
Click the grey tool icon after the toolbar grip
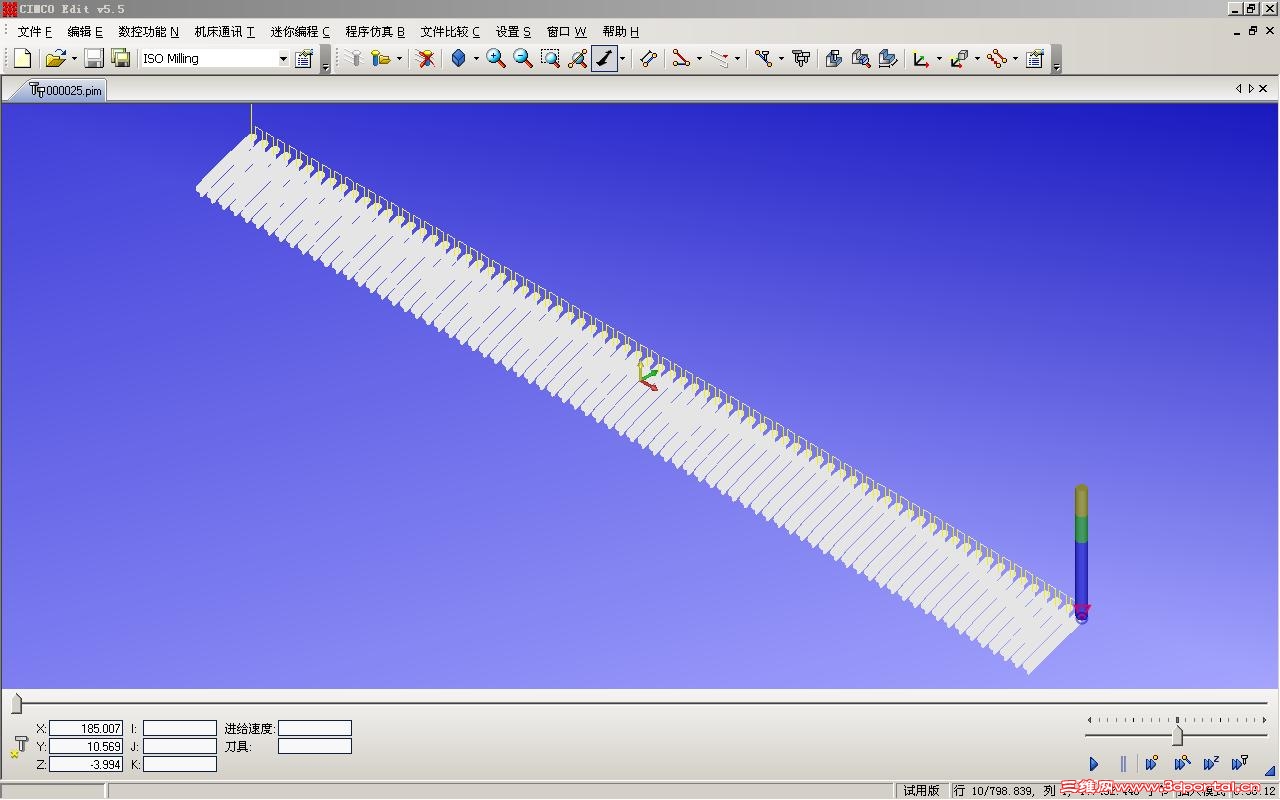click(353, 58)
